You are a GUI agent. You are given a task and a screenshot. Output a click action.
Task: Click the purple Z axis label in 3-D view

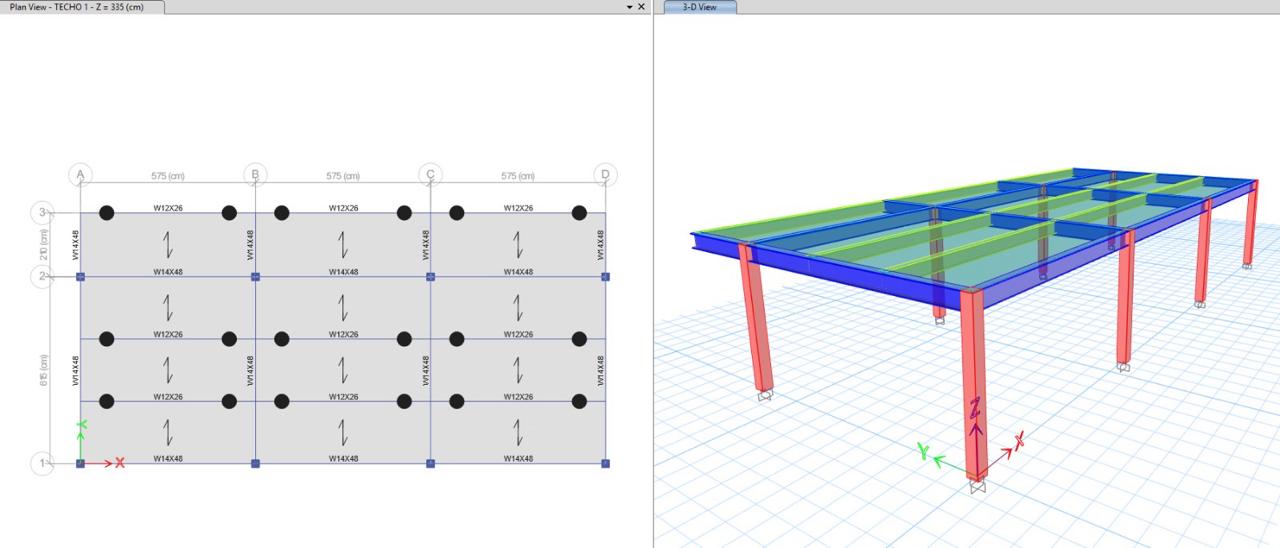(x=975, y=407)
